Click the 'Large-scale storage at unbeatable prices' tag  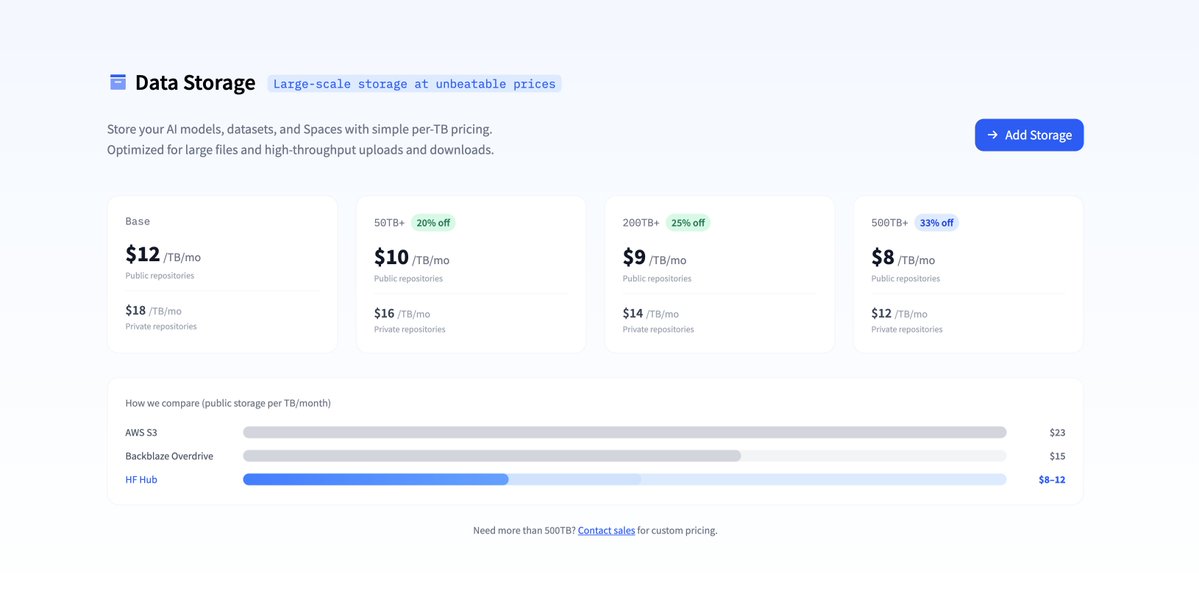click(x=414, y=83)
